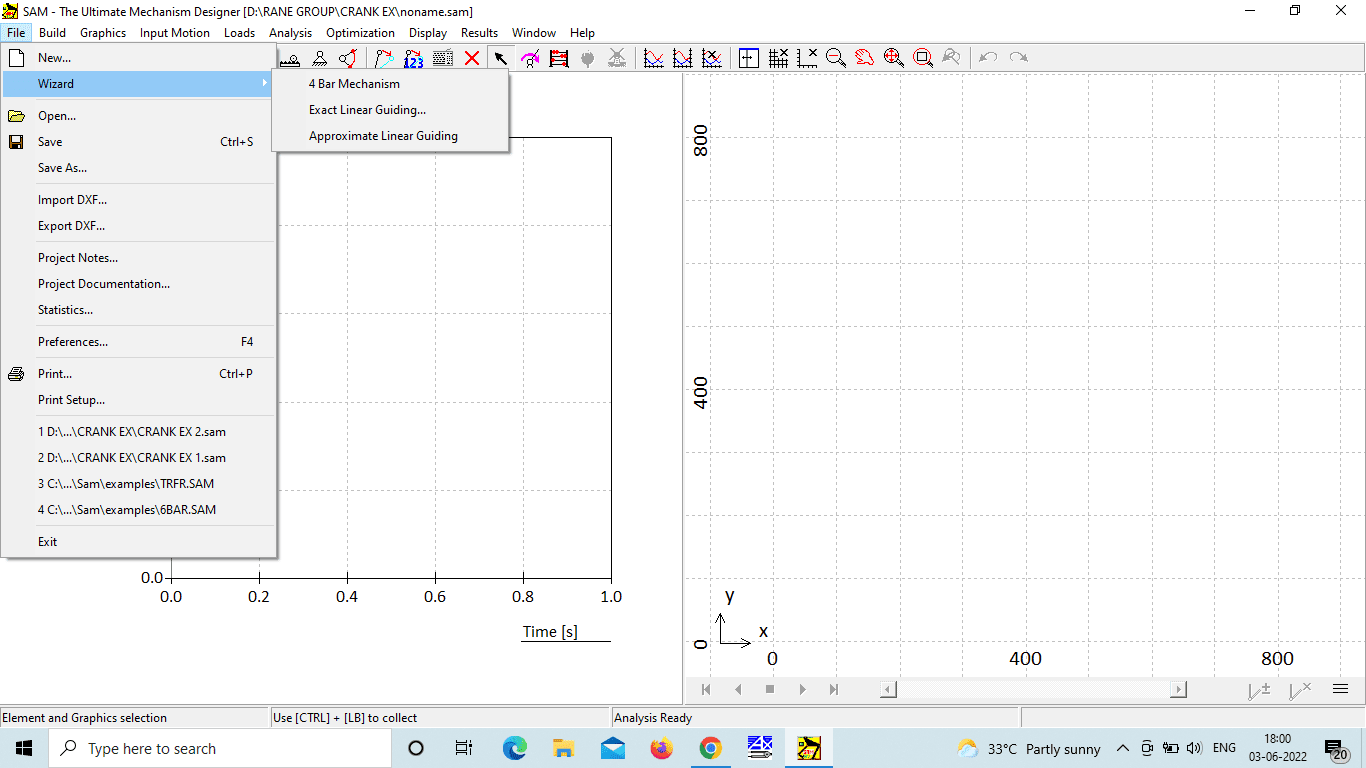The width and height of the screenshot is (1366, 768).
Task: Open the Build menu
Action: coord(52,33)
